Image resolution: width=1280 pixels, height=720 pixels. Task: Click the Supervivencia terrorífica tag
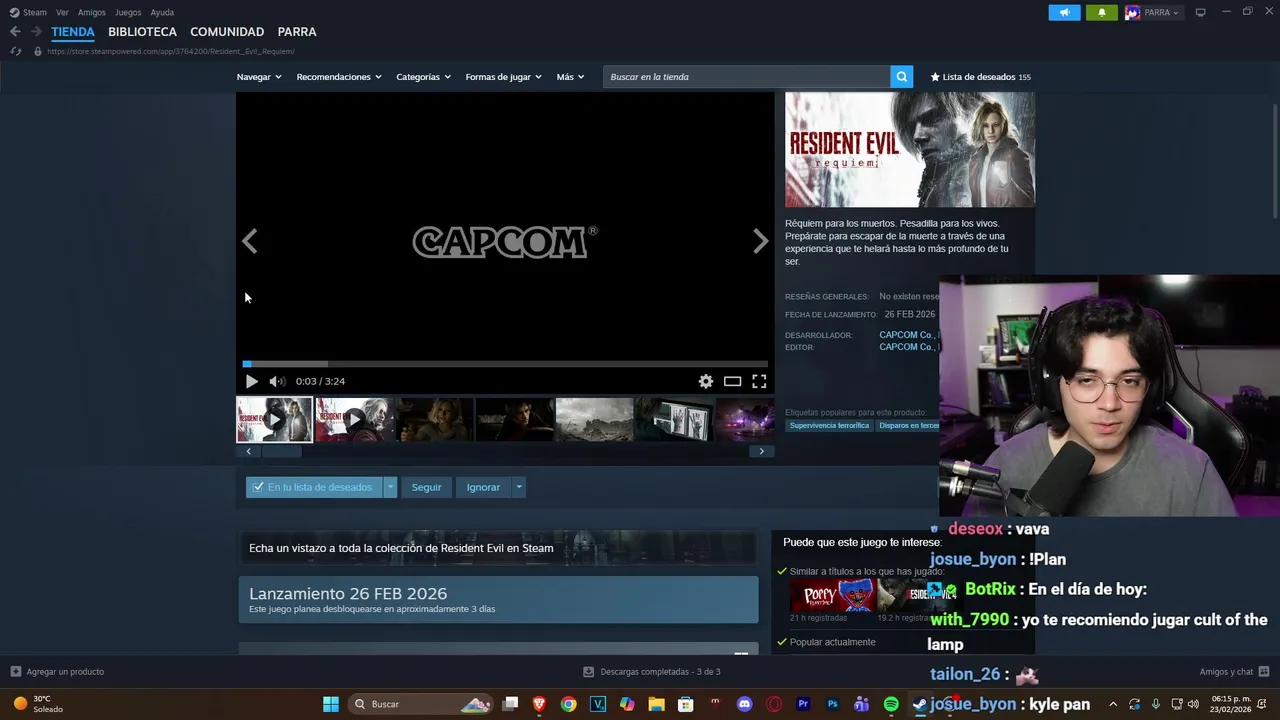coord(829,425)
